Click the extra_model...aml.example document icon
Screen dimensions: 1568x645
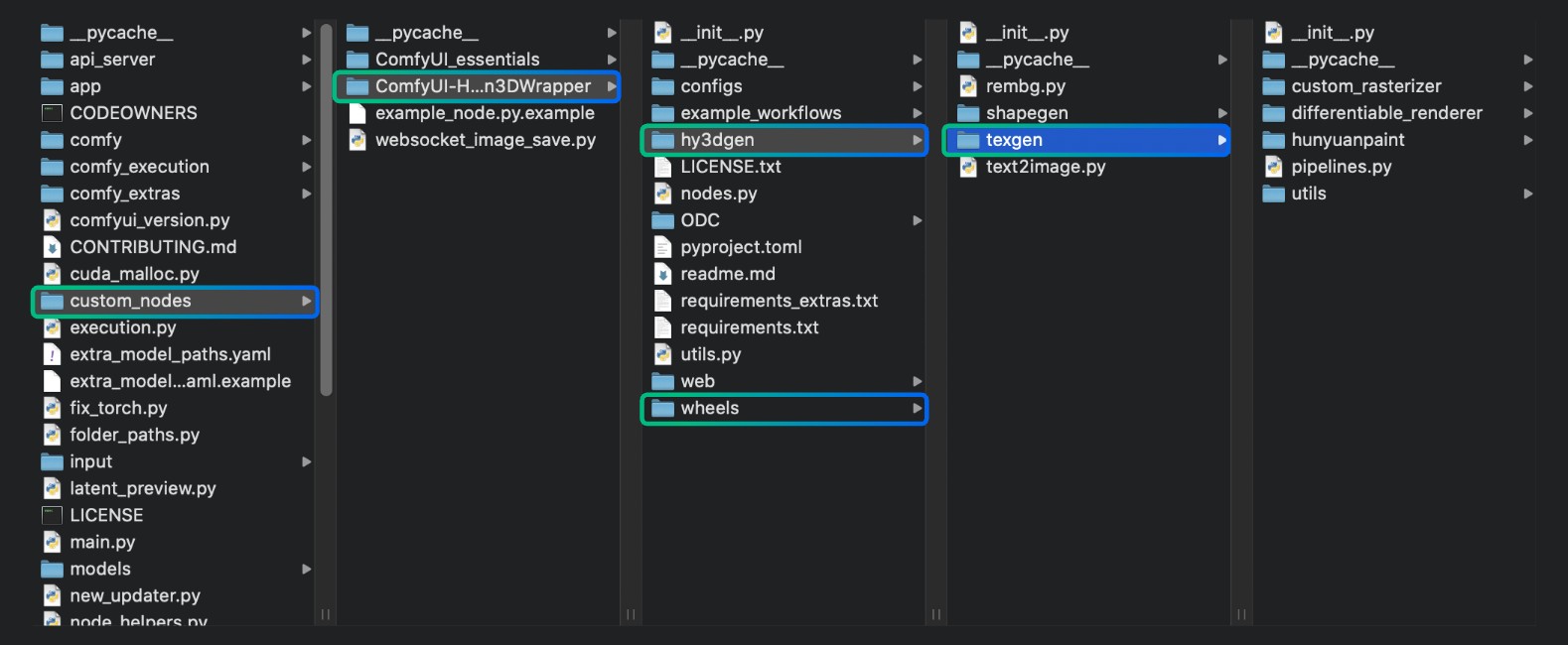pos(52,381)
